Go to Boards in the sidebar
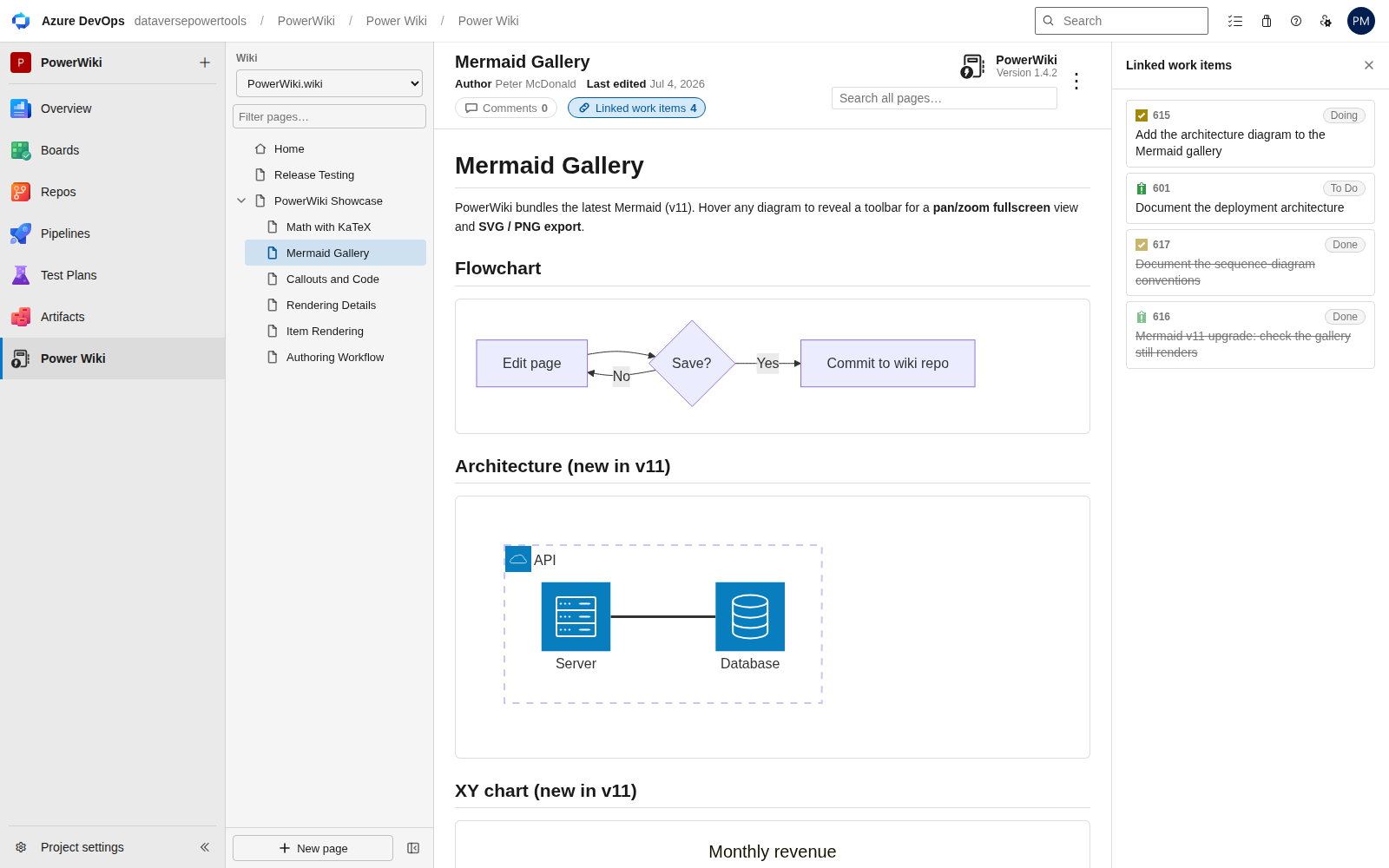Viewport: 1389px width, 868px height. pos(113,150)
